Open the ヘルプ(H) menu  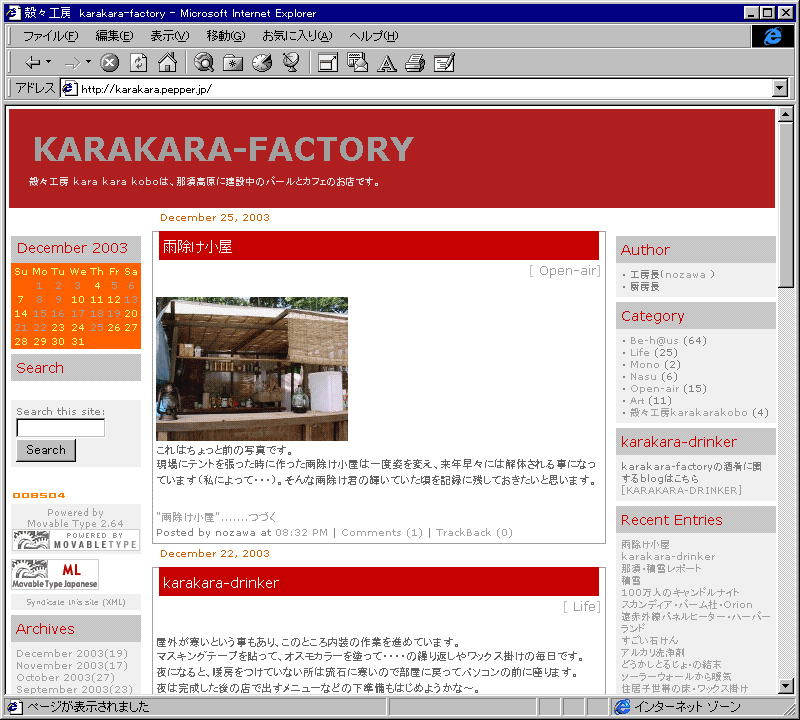(x=373, y=36)
